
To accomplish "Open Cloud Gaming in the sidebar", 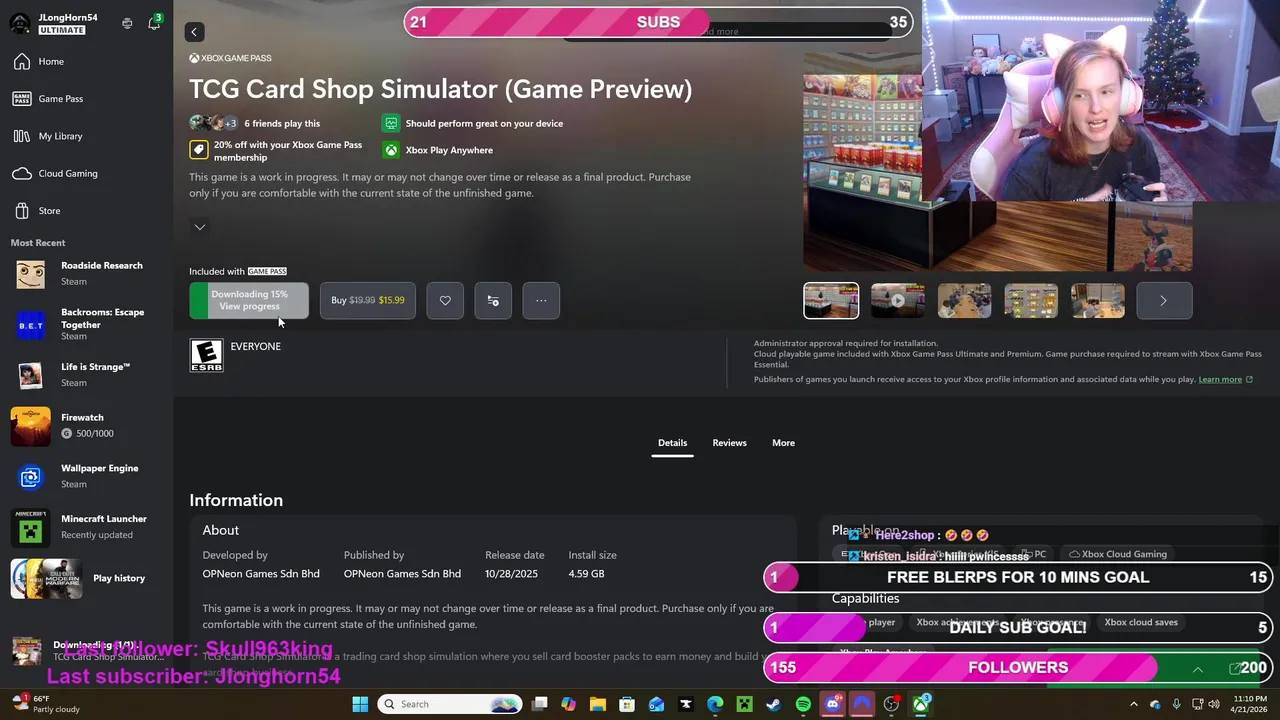I will click(x=86, y=174).
